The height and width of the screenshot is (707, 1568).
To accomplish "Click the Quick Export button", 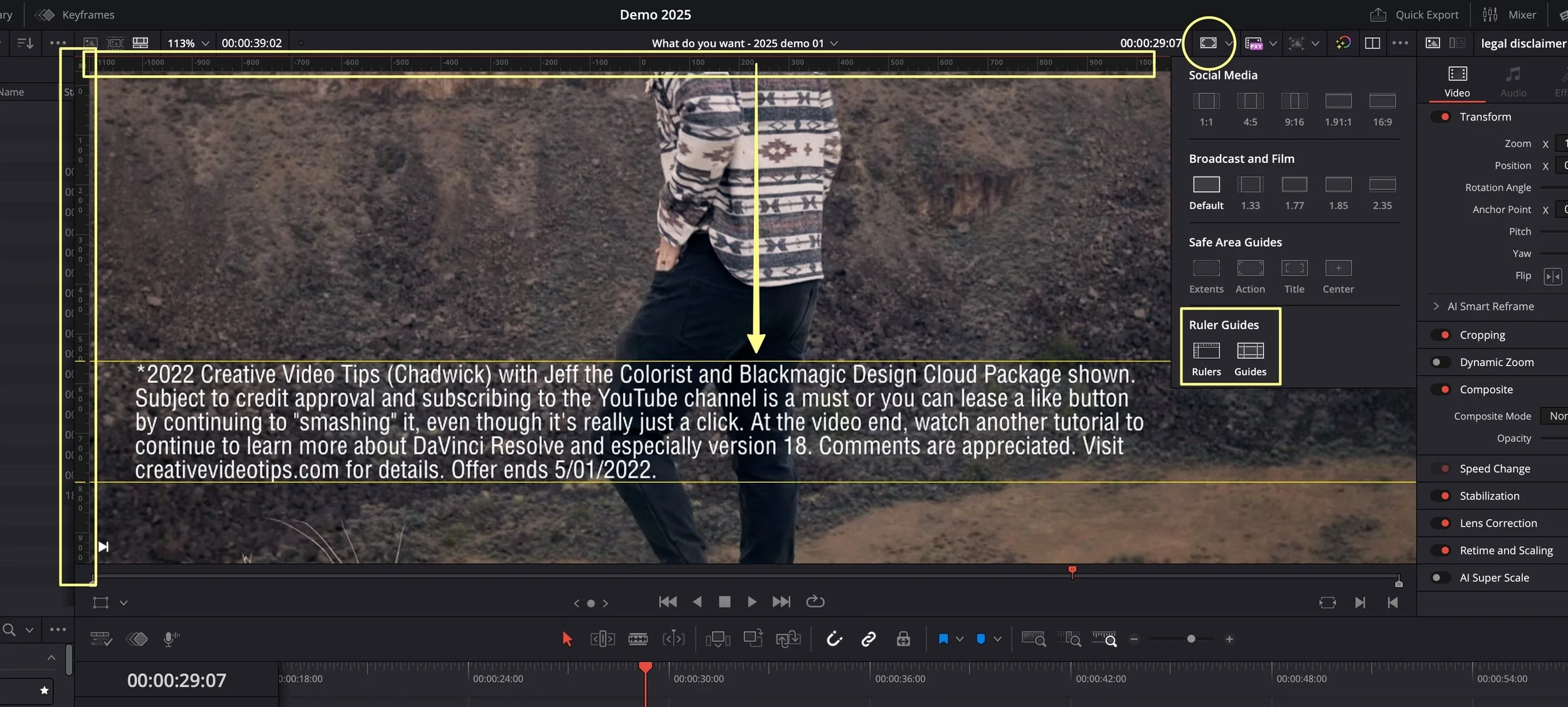I will click(1414, 14).
